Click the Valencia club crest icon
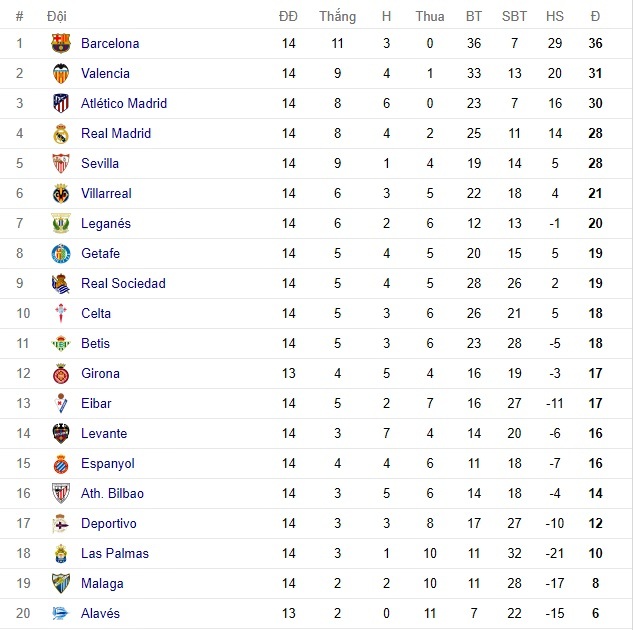The height and width of the screenshot is (630, 634). [x=61, y=74]
